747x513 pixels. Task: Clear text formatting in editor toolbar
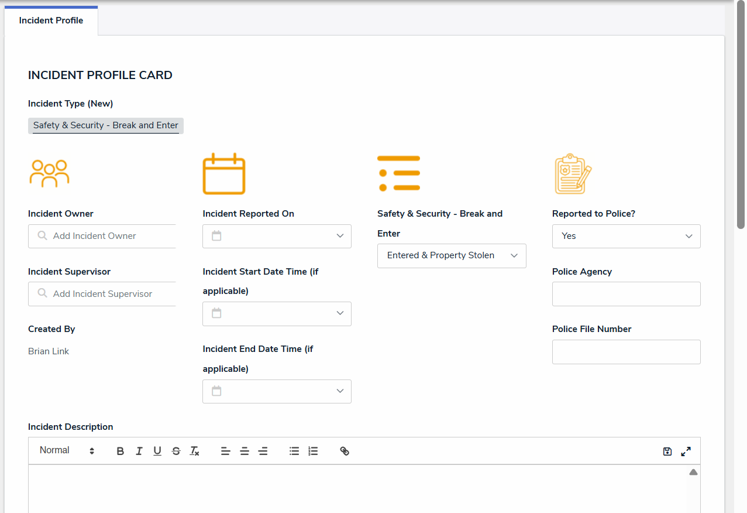(195, 451)
